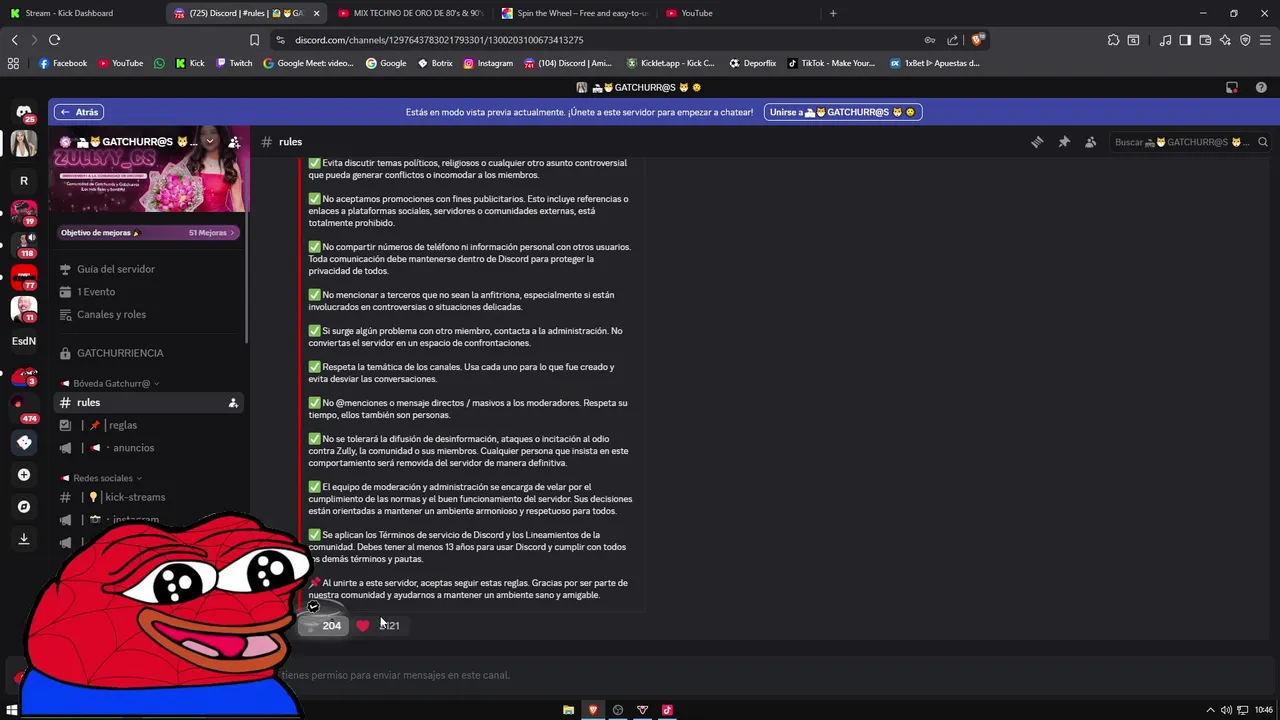This screenshot has height=720, width=1280.
Task: Open Discord direct messages home icon
Action: [24, 112]
